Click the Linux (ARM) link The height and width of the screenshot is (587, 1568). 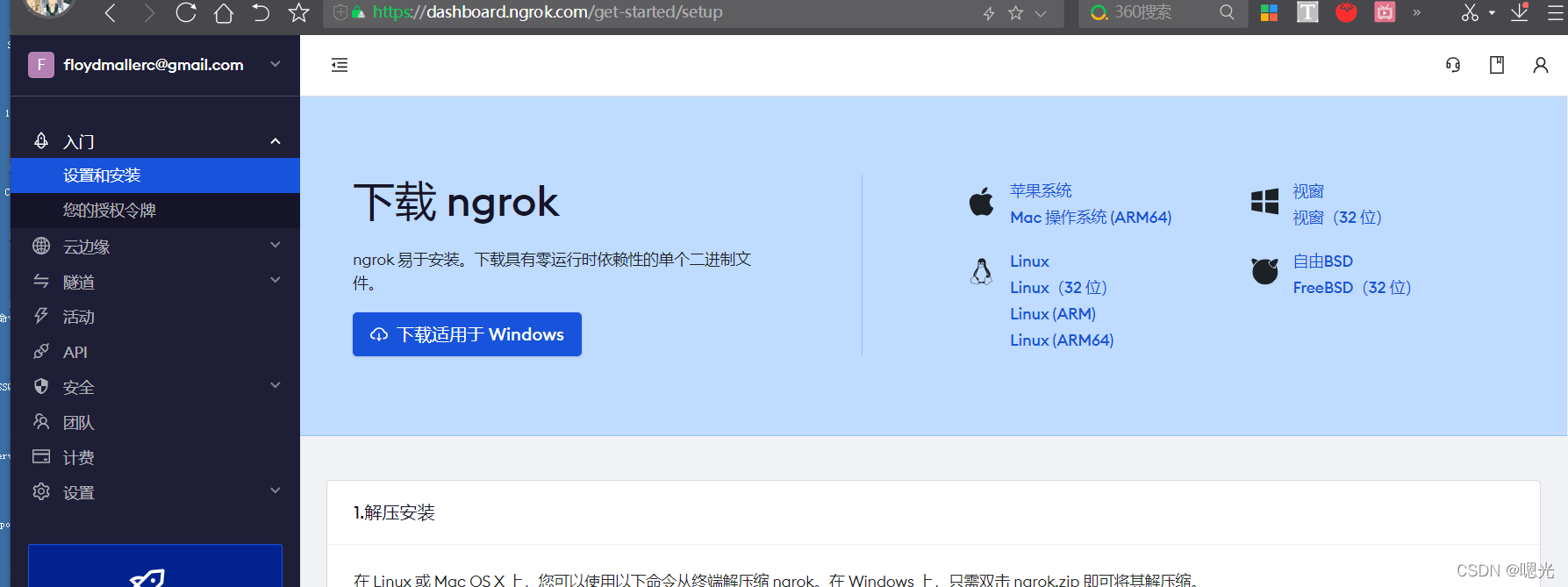(1053, 313)
